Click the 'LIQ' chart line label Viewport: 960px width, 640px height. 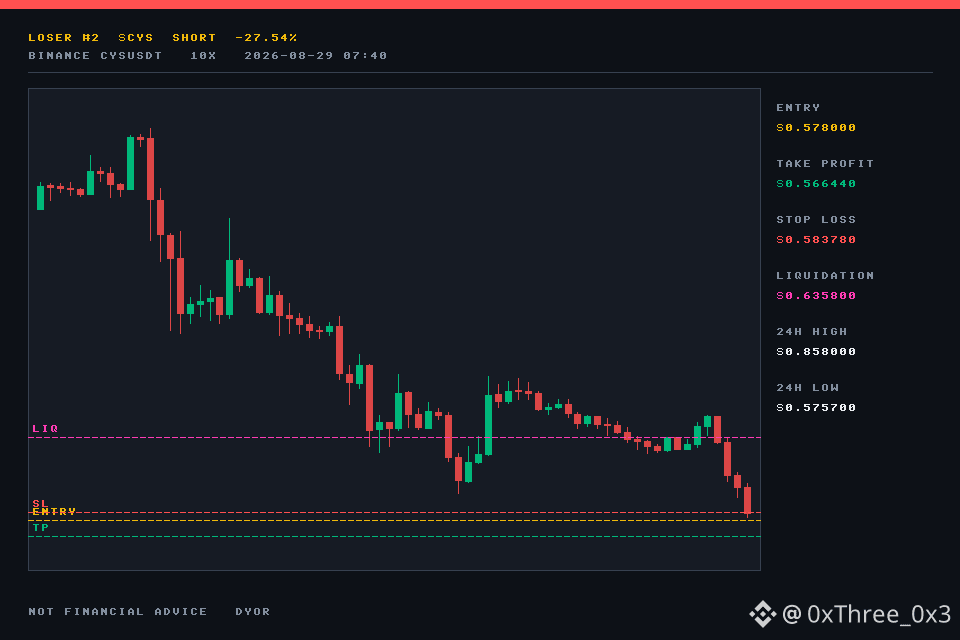click(x=45, y=429)
